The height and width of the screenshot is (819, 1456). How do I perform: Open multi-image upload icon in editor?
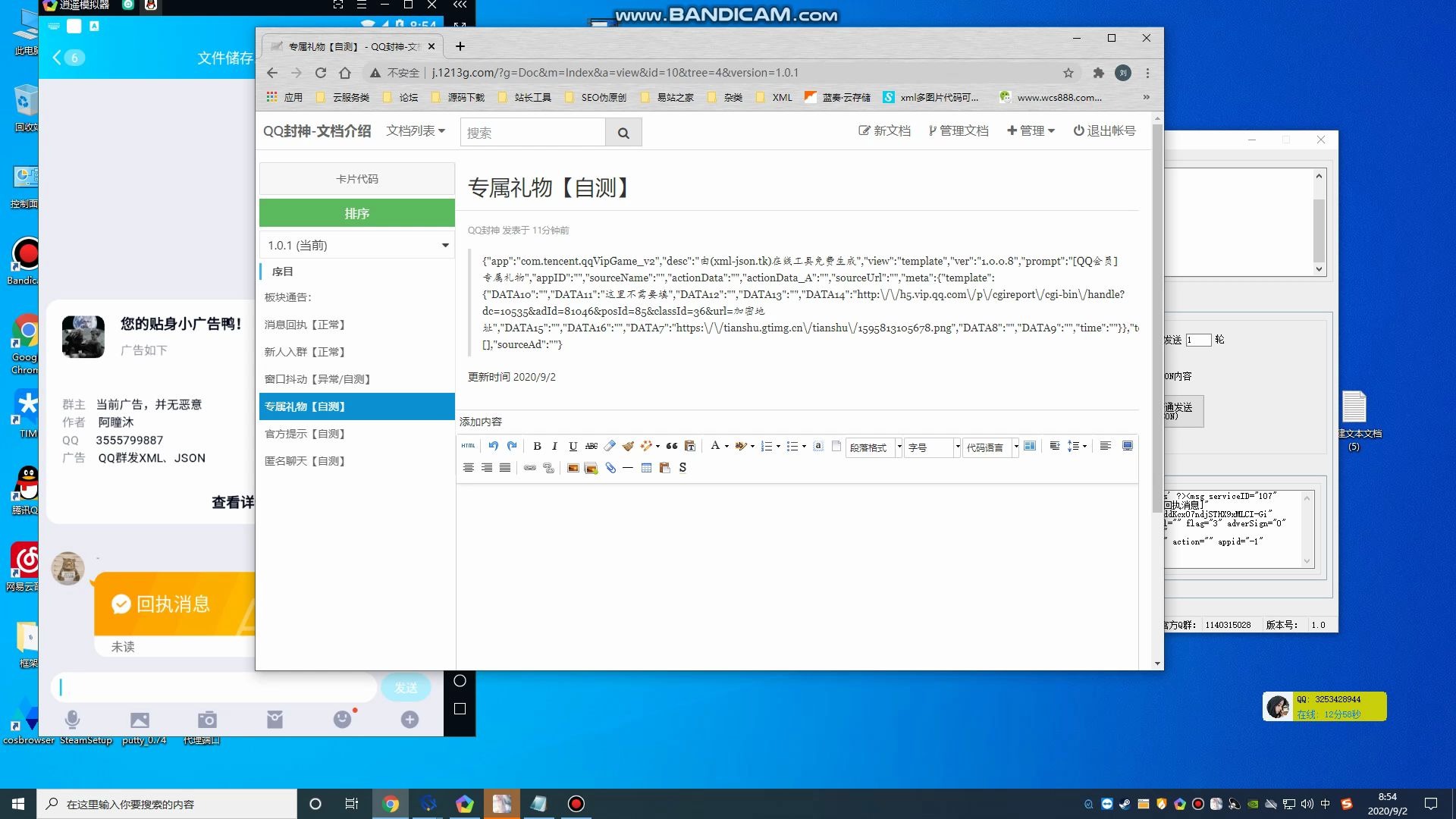pos(591,468)
